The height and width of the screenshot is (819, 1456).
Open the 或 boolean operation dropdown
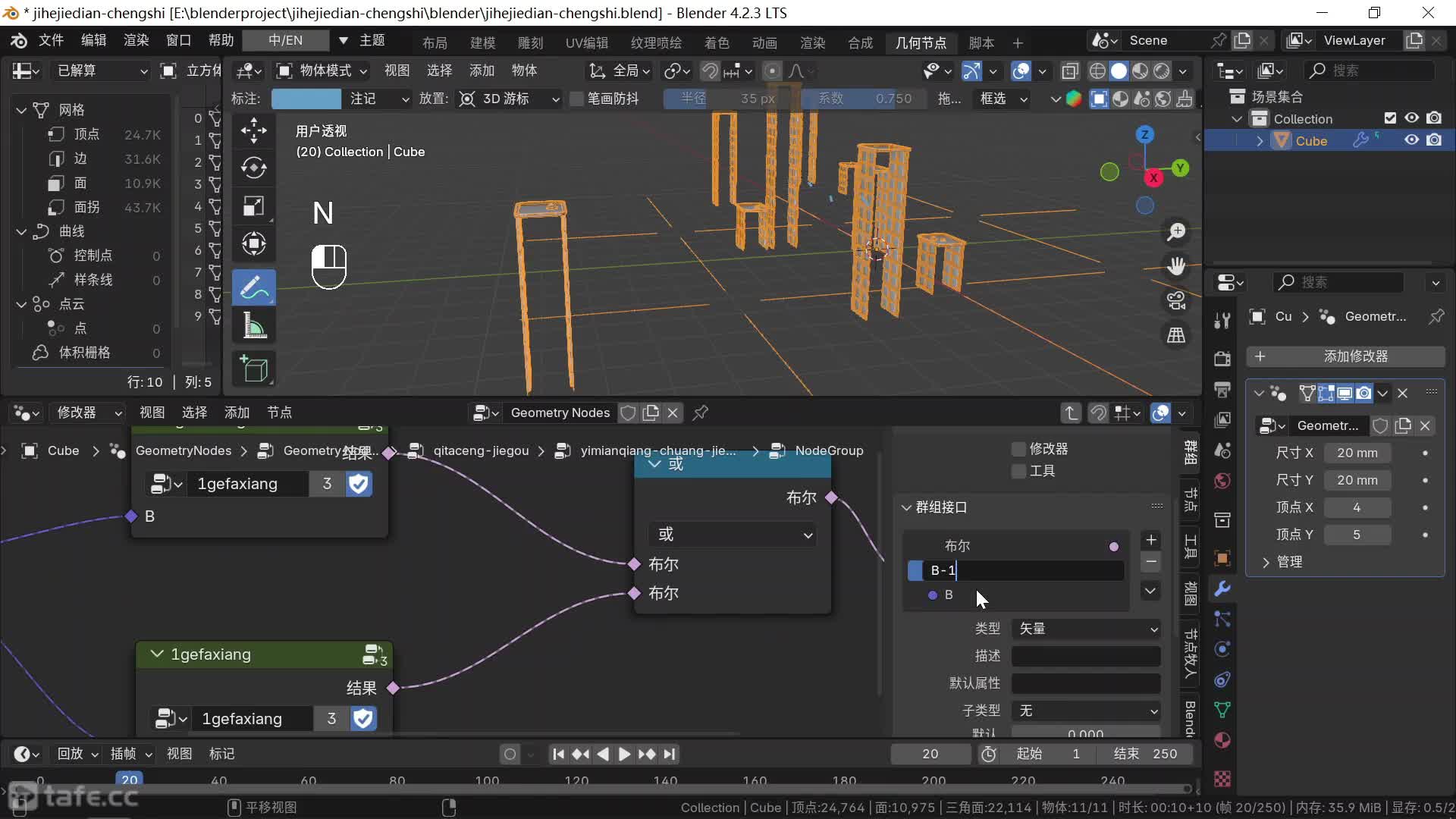click(x=732, y=535)
